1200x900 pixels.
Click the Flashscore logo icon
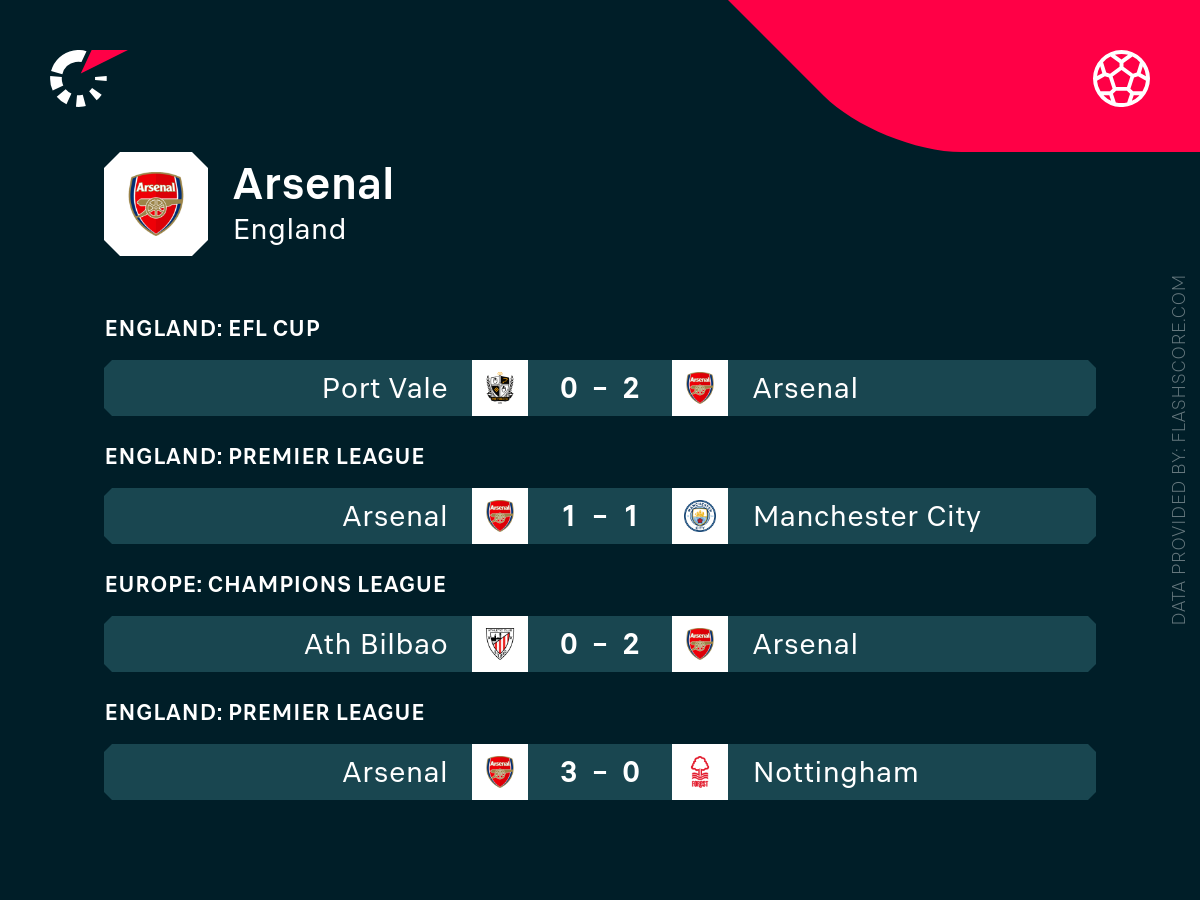[x=85, y=77]
